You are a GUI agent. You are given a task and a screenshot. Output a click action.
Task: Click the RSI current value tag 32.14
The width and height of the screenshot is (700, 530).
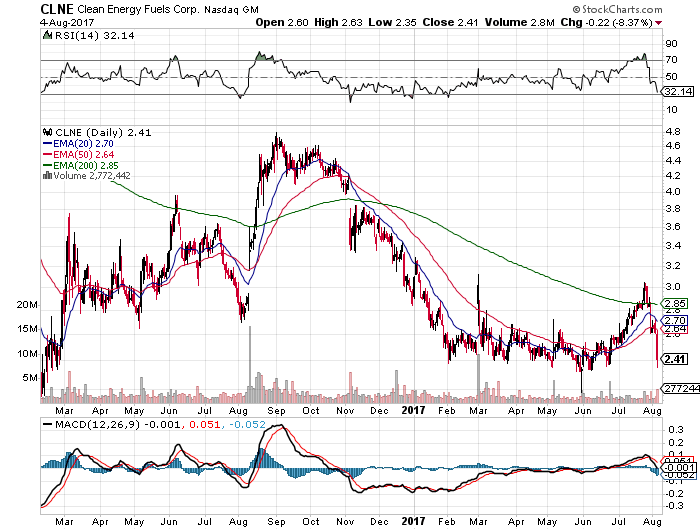coord(678,92)
